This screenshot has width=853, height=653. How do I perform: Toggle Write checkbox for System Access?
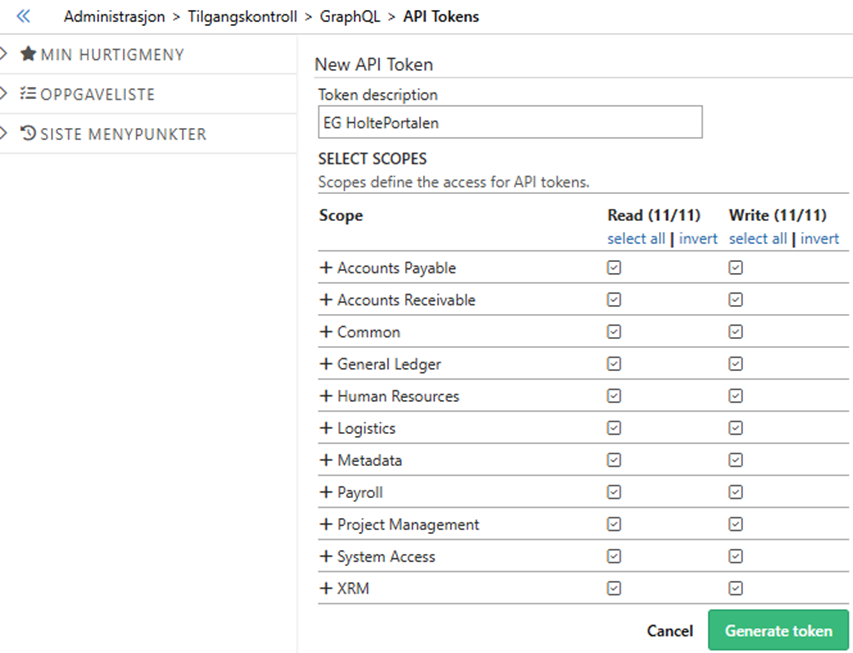[736, 556]
